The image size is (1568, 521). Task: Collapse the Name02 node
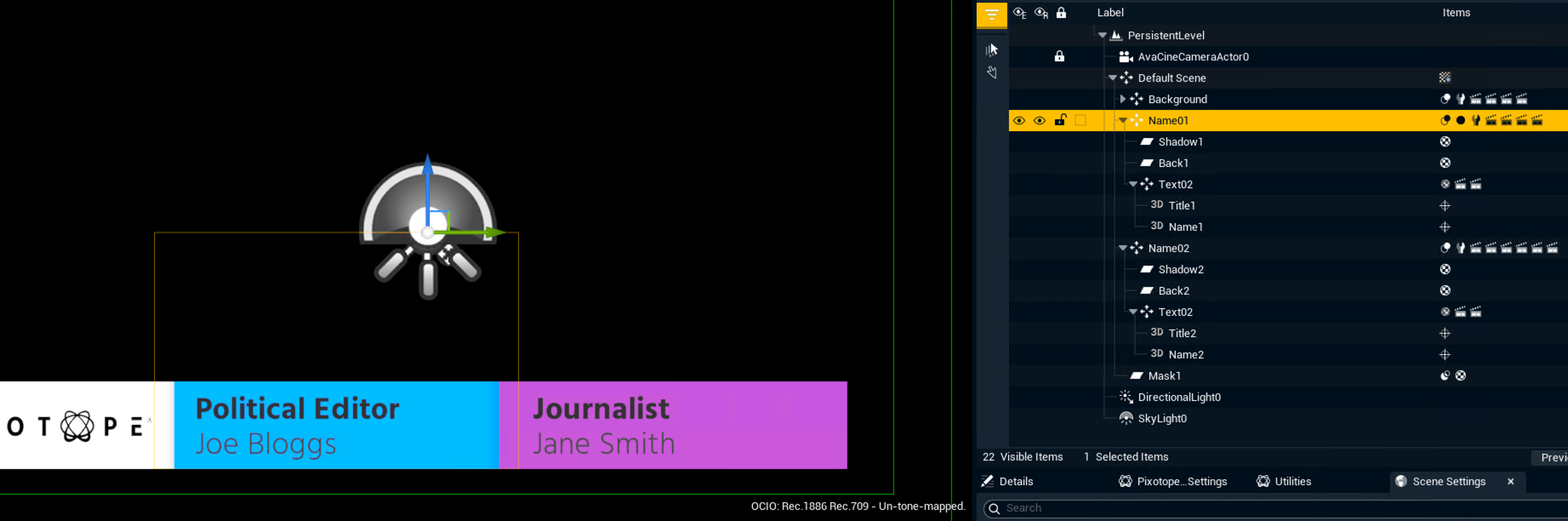(x=1123, y=248)
